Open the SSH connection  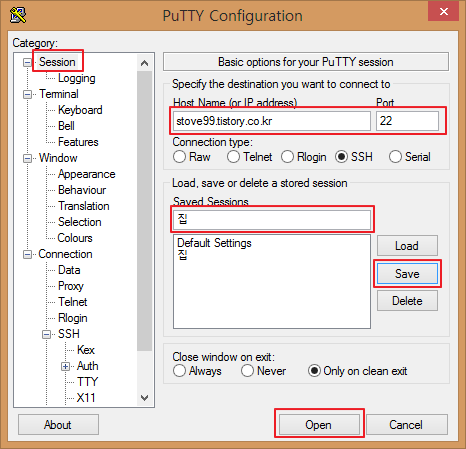(319, 425)
